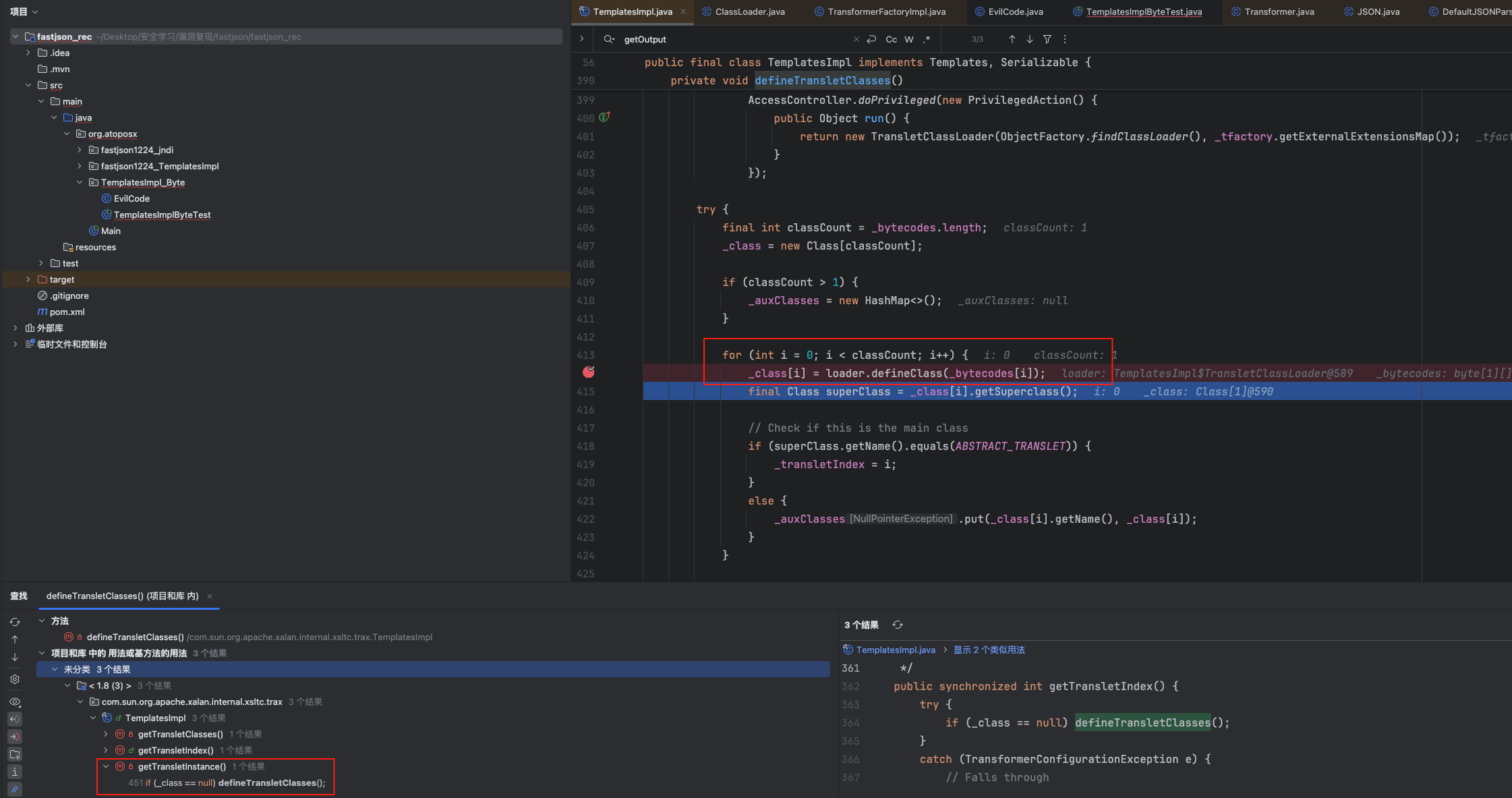
Task: Collapse the getTransletInstance() result node
Action: [106, 766]
